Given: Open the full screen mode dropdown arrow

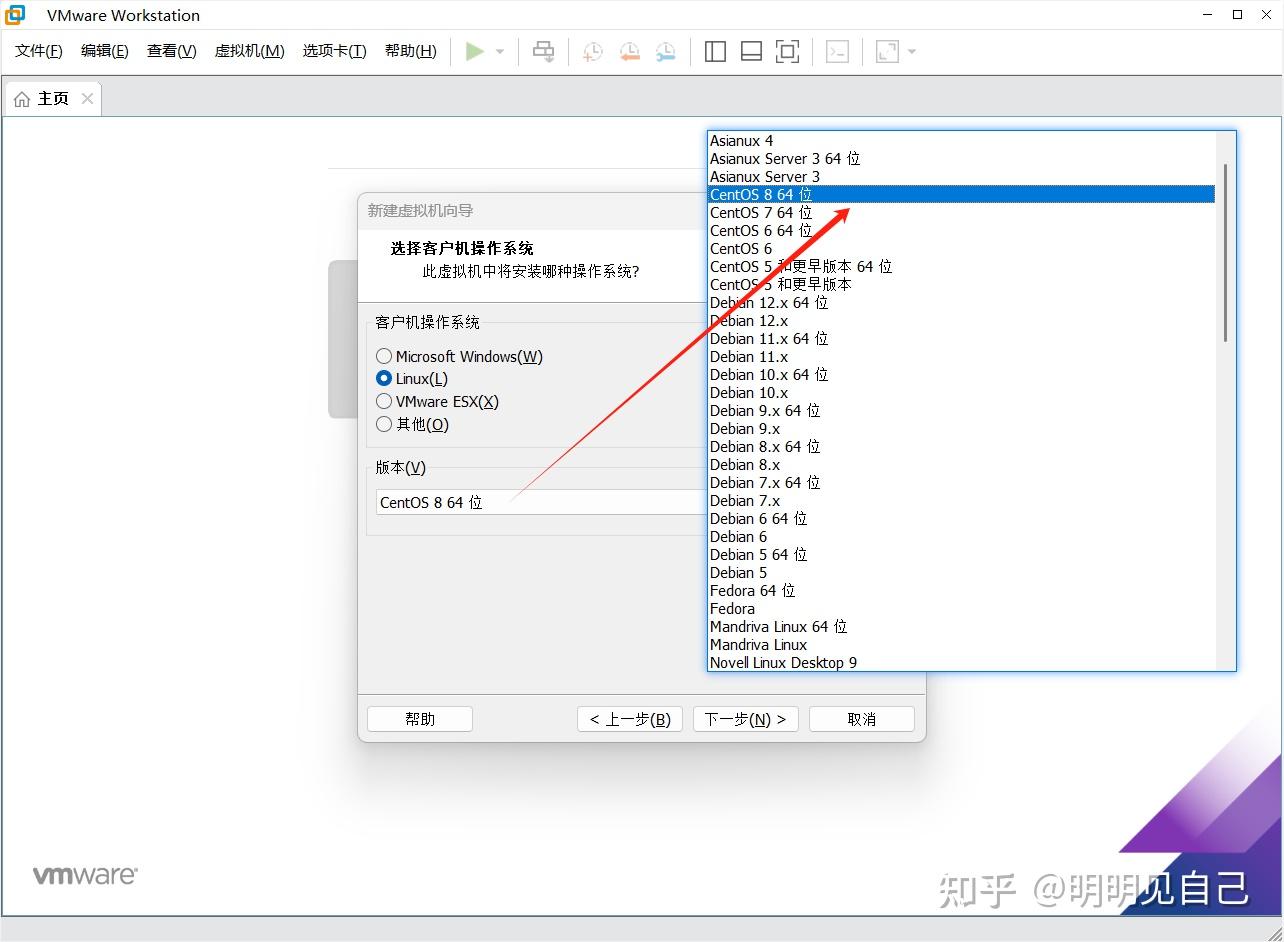Looking at the screenshot, I should point(913,51).
